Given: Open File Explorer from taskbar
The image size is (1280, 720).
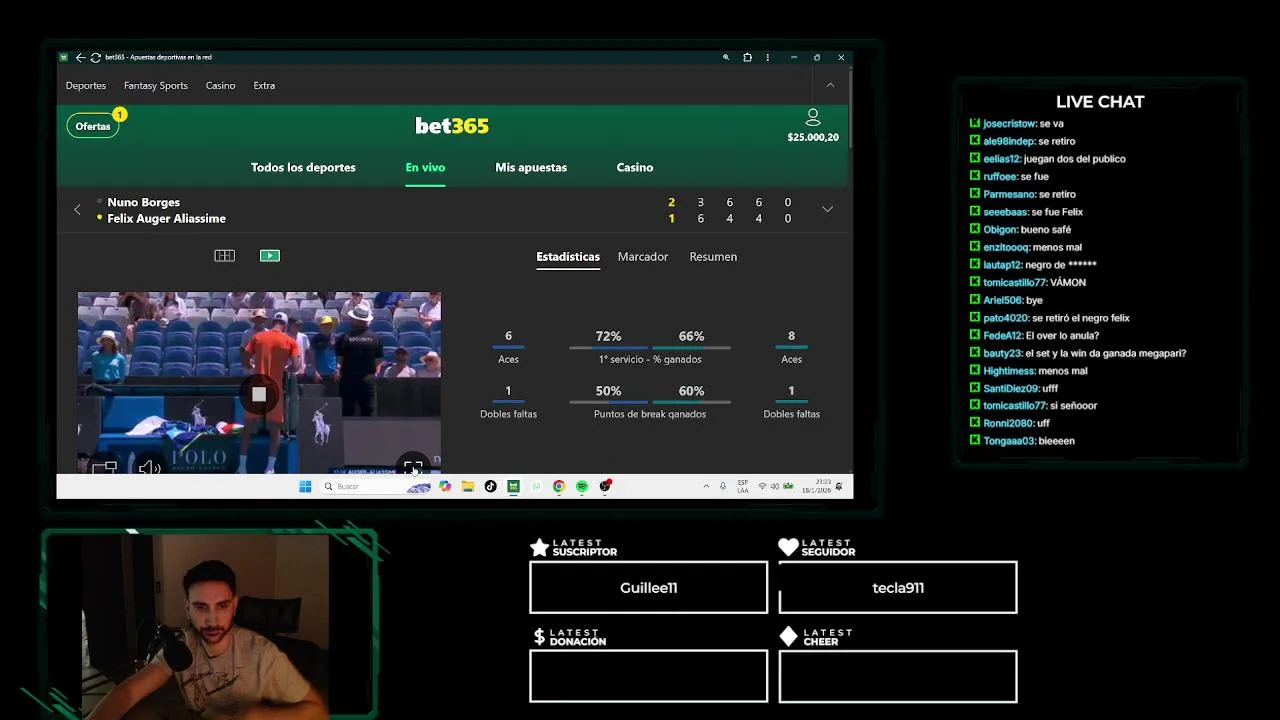Looking at the screenshot, I should pyautogui.click(x=467, y=487).
